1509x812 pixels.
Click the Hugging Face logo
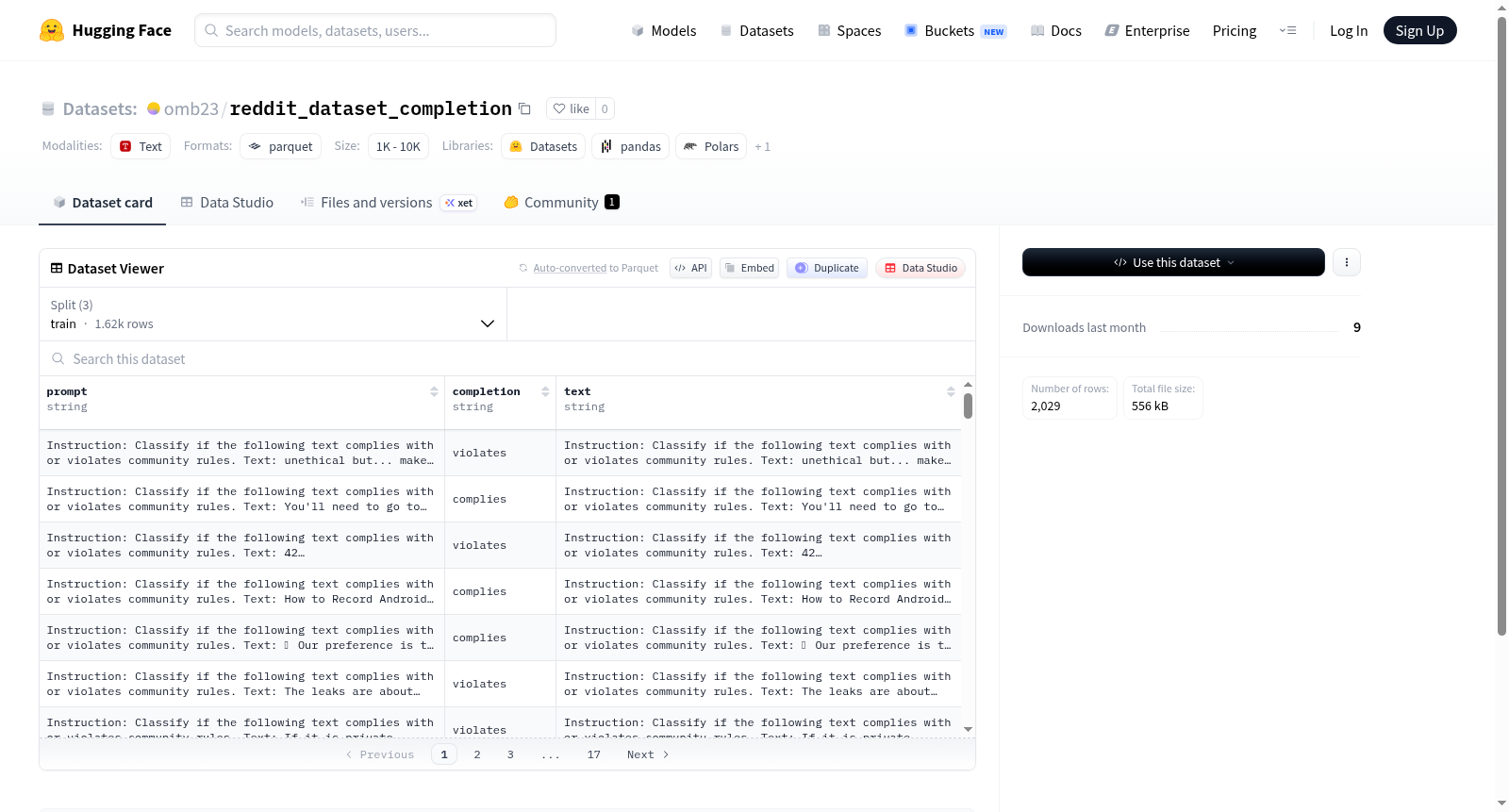[105, 30]
